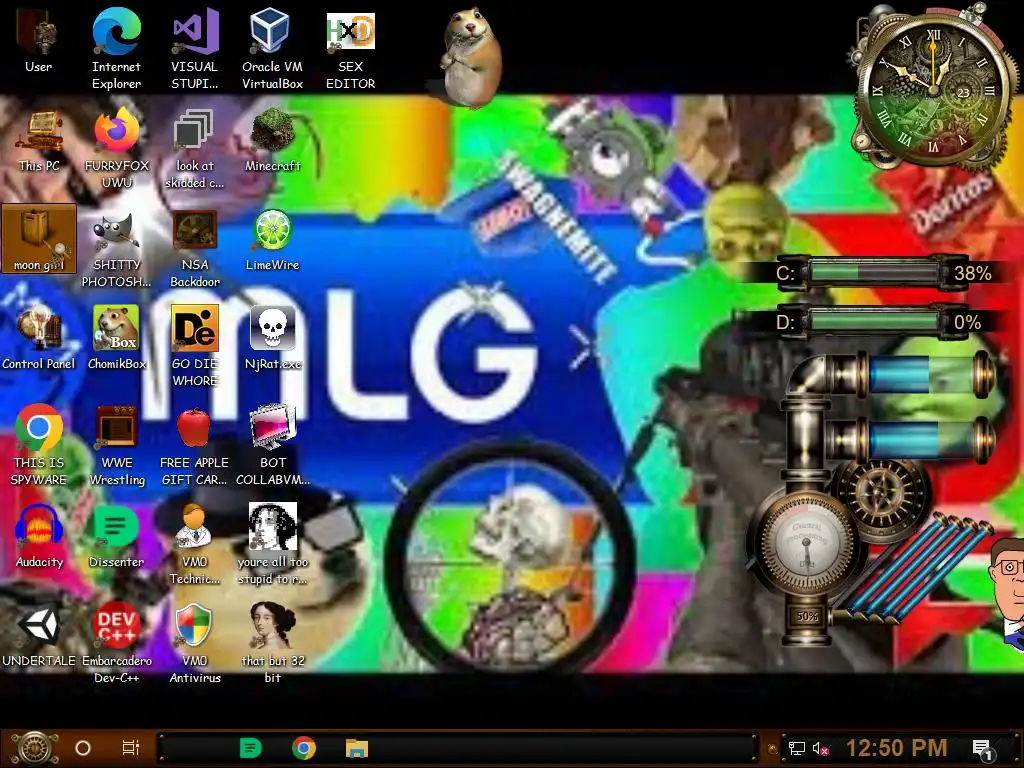
Task: Open the SEX EDITOR HxD shortcut
Action: (351, 49)
